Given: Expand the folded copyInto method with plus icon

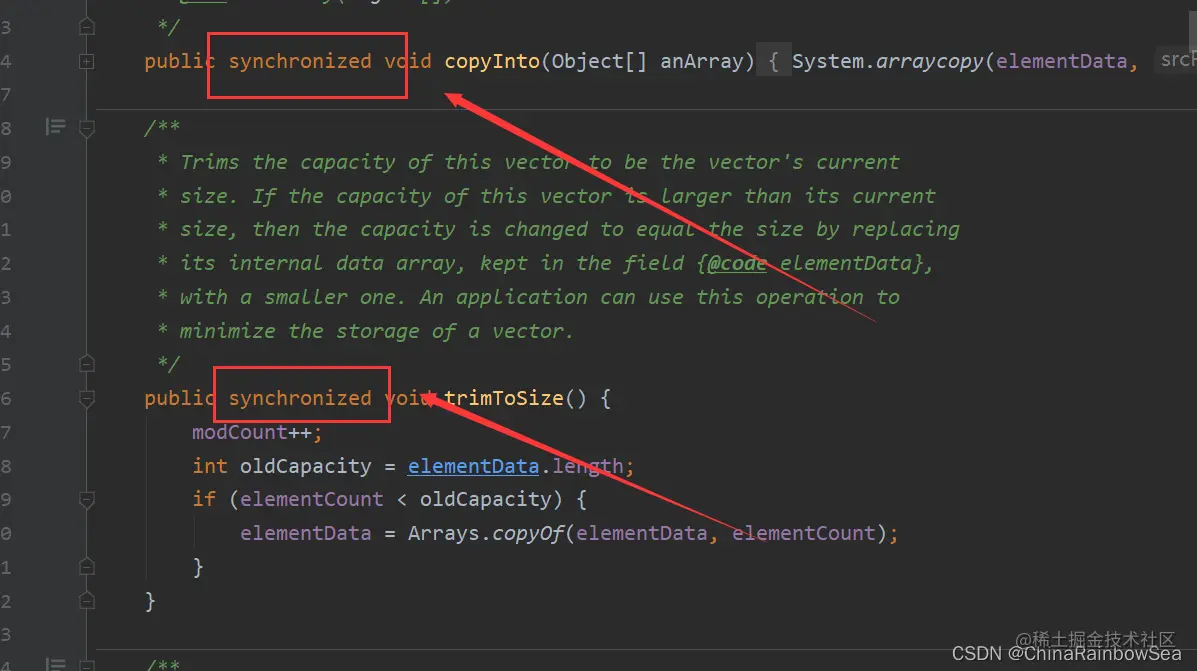Looking at the screenshot, I should pos(86,61).
